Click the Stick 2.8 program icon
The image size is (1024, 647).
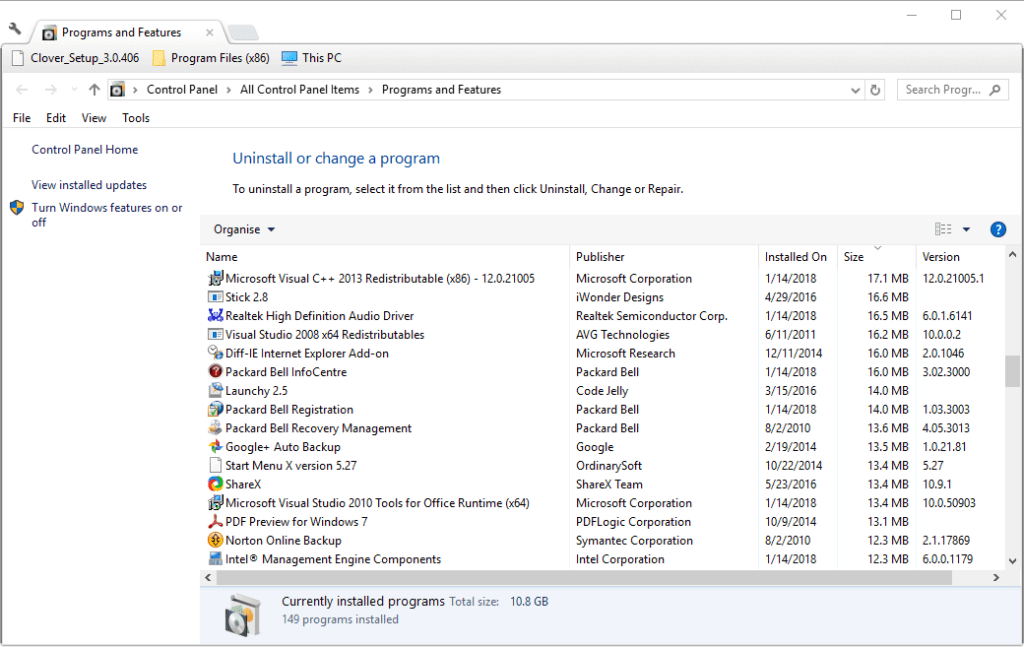(216, 297)
